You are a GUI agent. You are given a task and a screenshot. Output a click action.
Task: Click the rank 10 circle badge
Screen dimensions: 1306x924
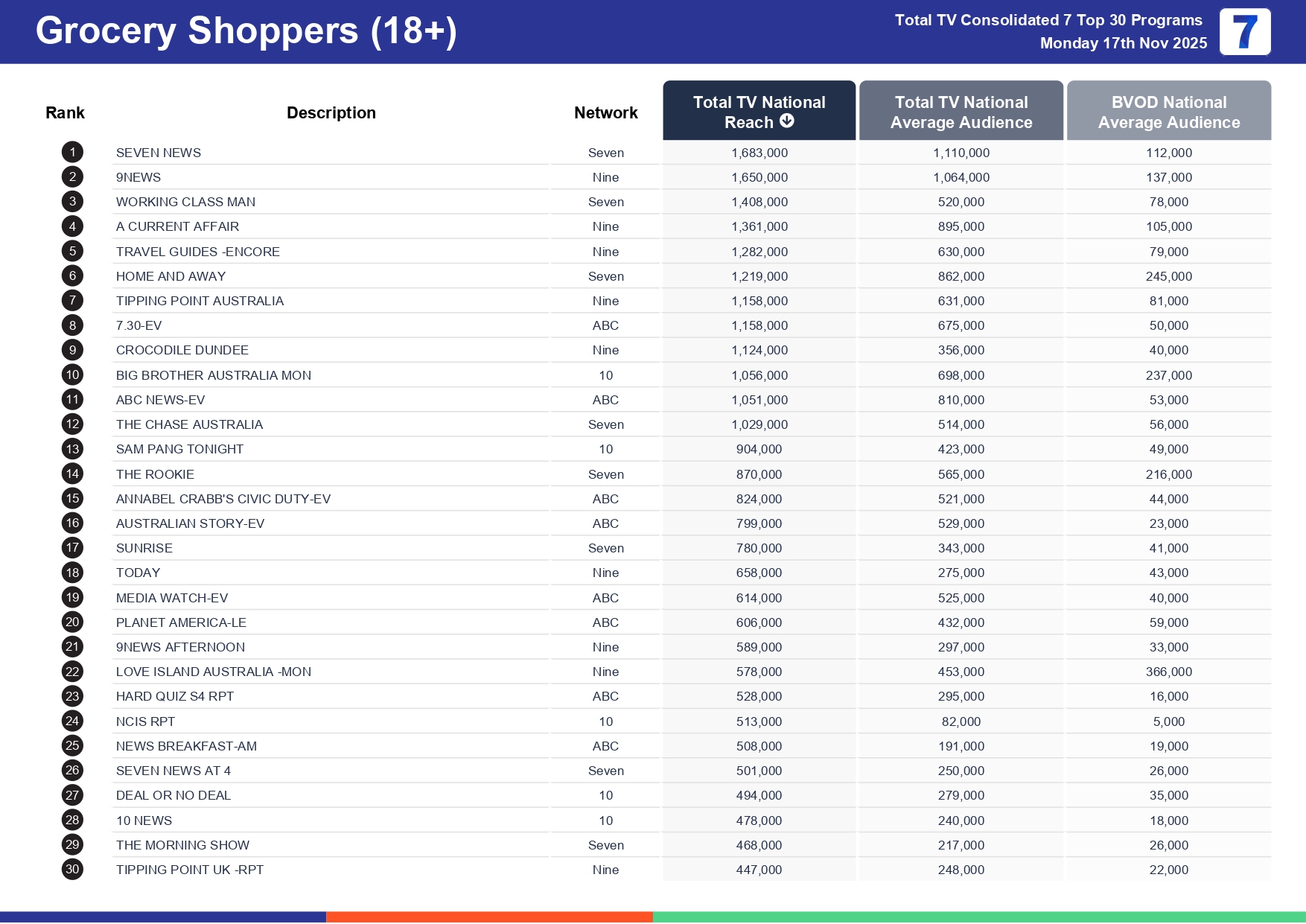coord(72,375)
